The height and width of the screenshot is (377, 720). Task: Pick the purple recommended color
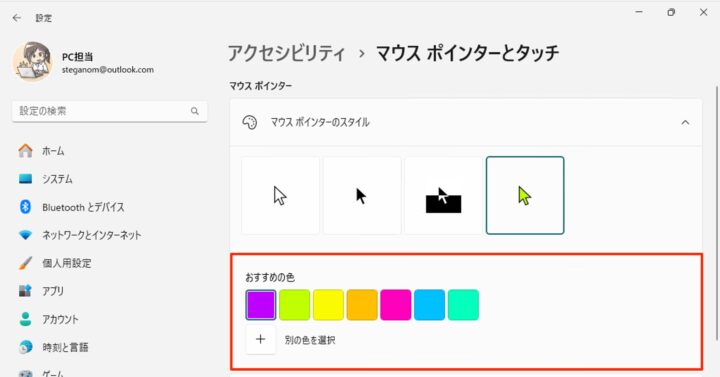(261, 304)
